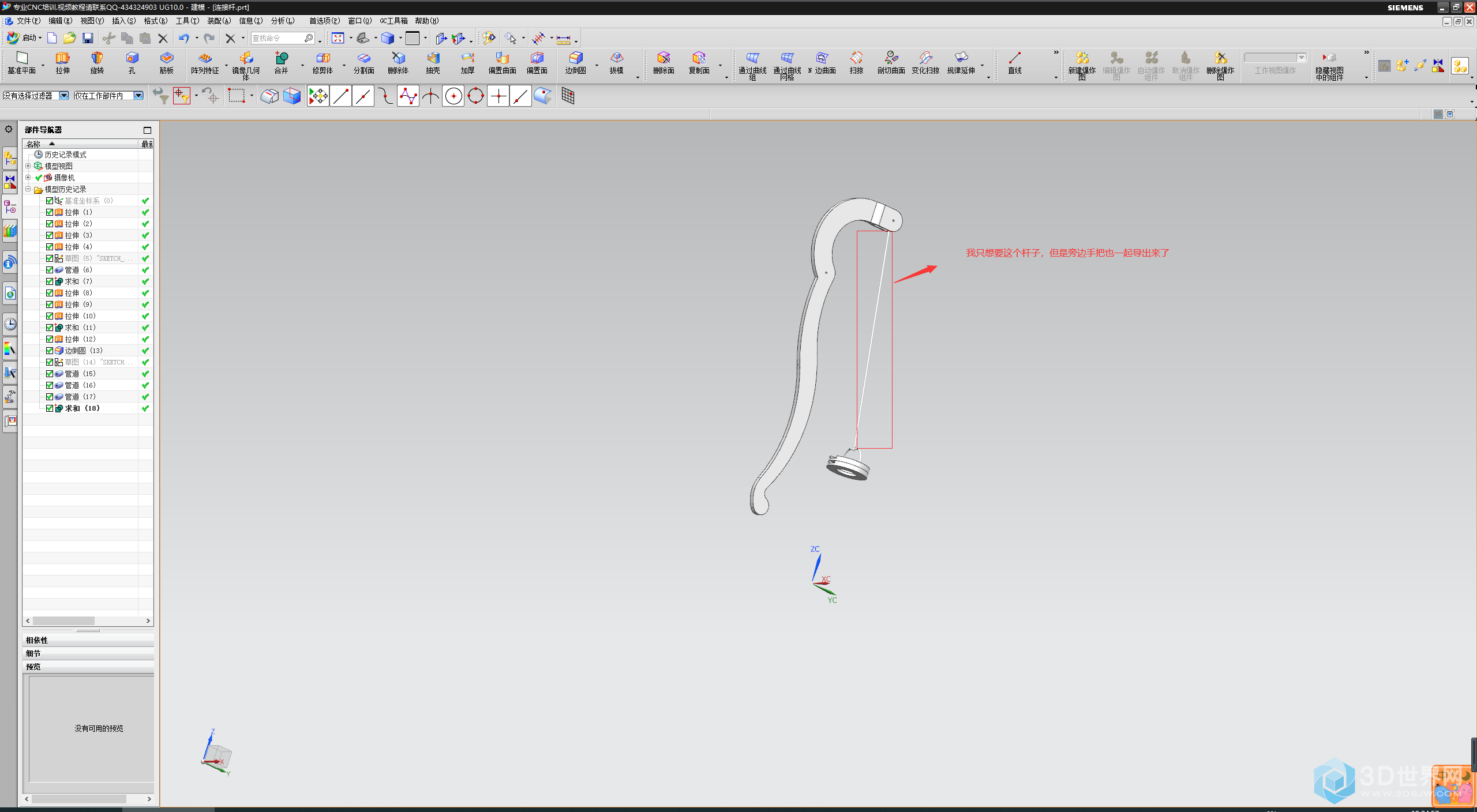Click the save file icon

tap(88, 38)
